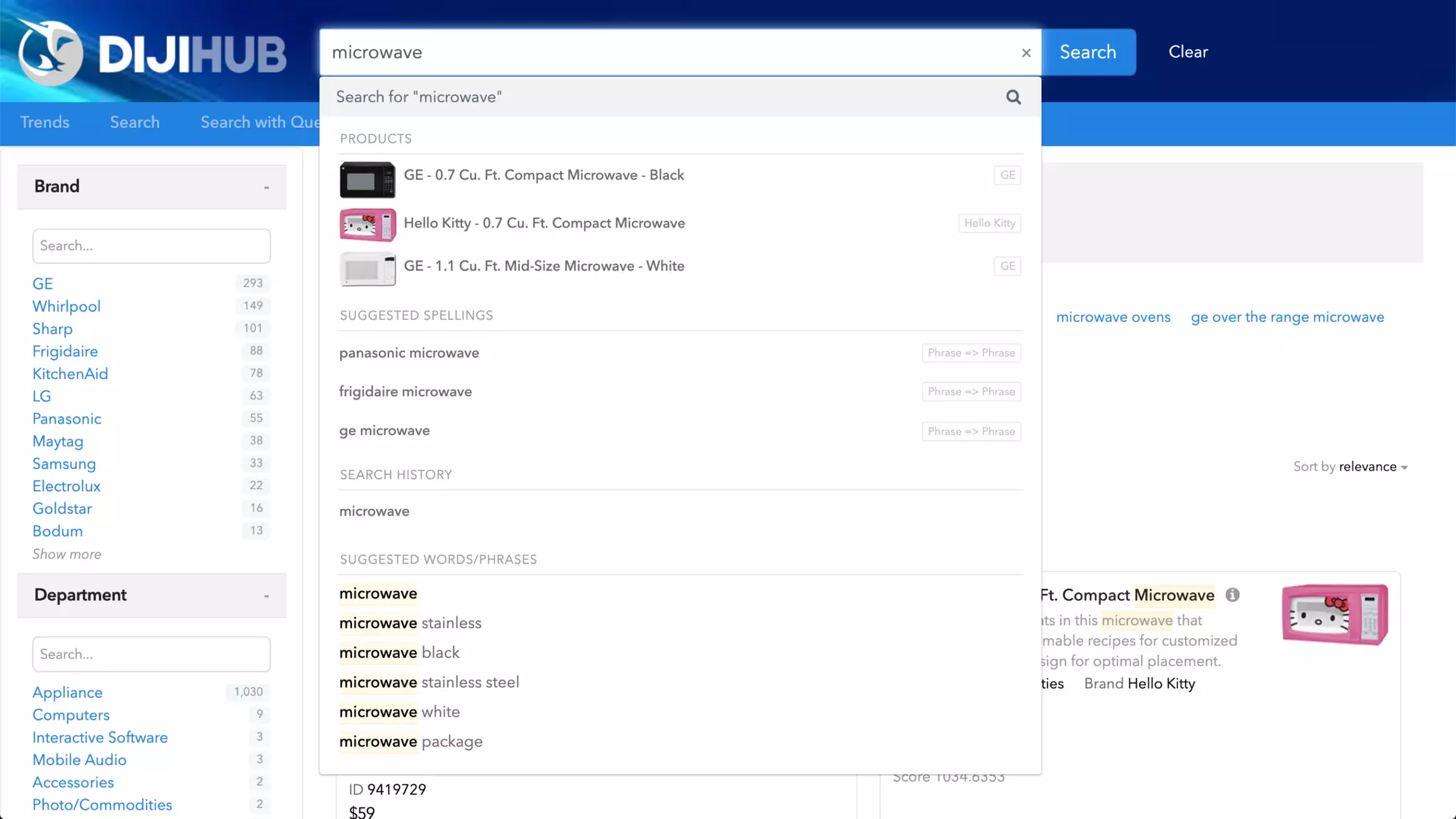Click the Clear button
1456x819 pixels.
(1188, 52)
